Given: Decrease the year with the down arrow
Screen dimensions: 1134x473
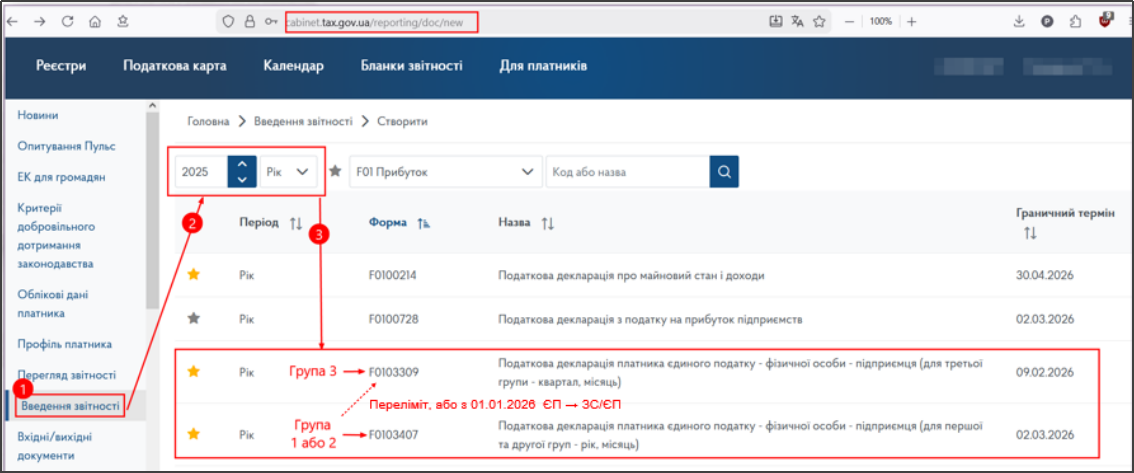Looking at the screenshot, I should pos(242,180).
